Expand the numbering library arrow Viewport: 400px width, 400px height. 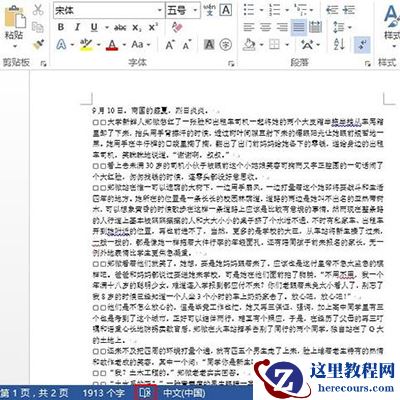pos(287,10)
